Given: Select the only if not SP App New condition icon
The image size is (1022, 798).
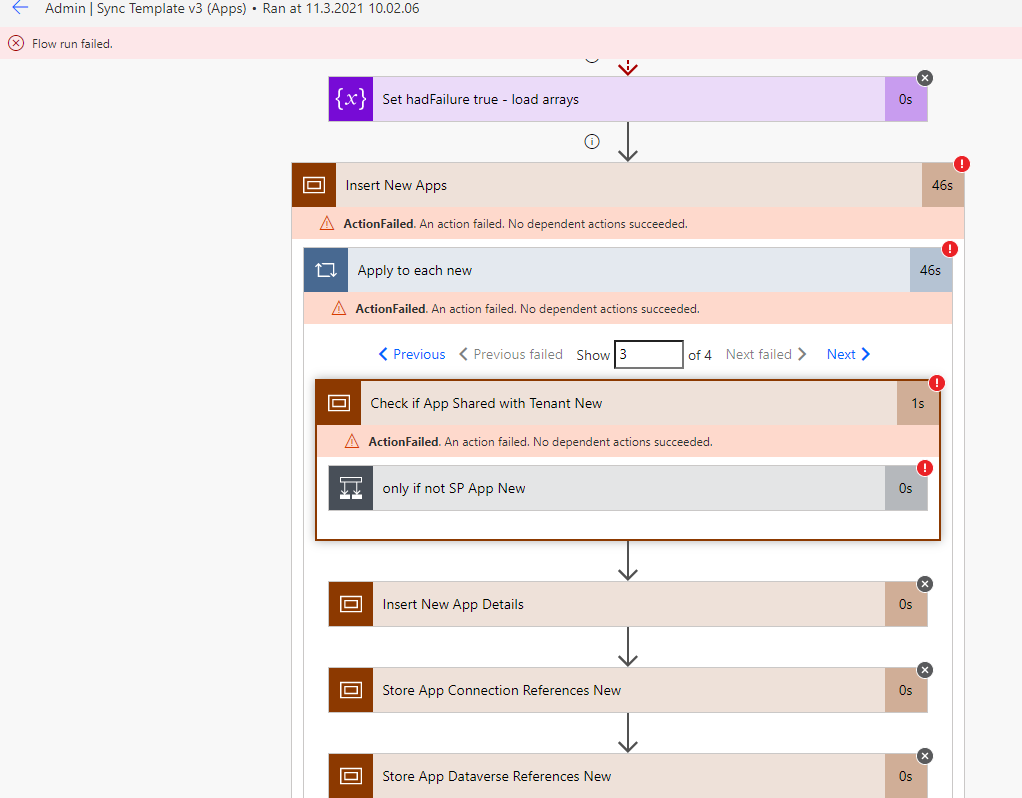Looking at the screenshot, I should 350,488.
